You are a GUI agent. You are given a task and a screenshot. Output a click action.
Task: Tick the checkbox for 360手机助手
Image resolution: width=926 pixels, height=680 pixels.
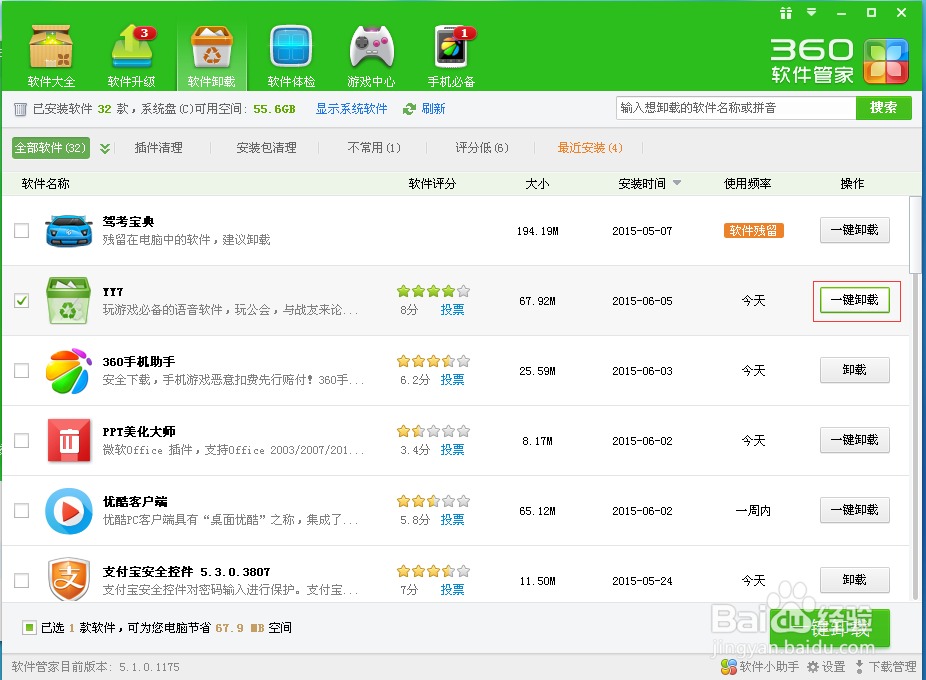coord(22,370)
